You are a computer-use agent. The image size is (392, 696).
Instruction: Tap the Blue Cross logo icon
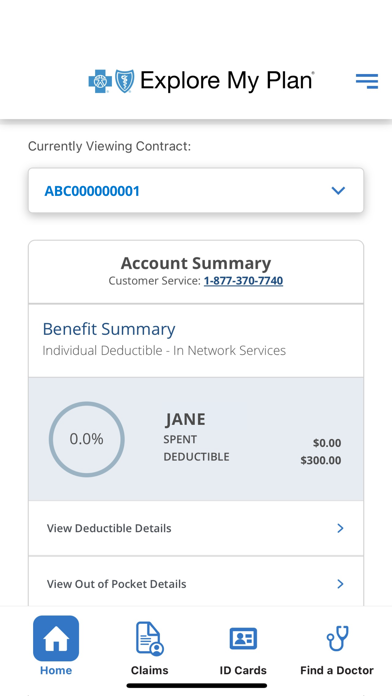[100, 81]
